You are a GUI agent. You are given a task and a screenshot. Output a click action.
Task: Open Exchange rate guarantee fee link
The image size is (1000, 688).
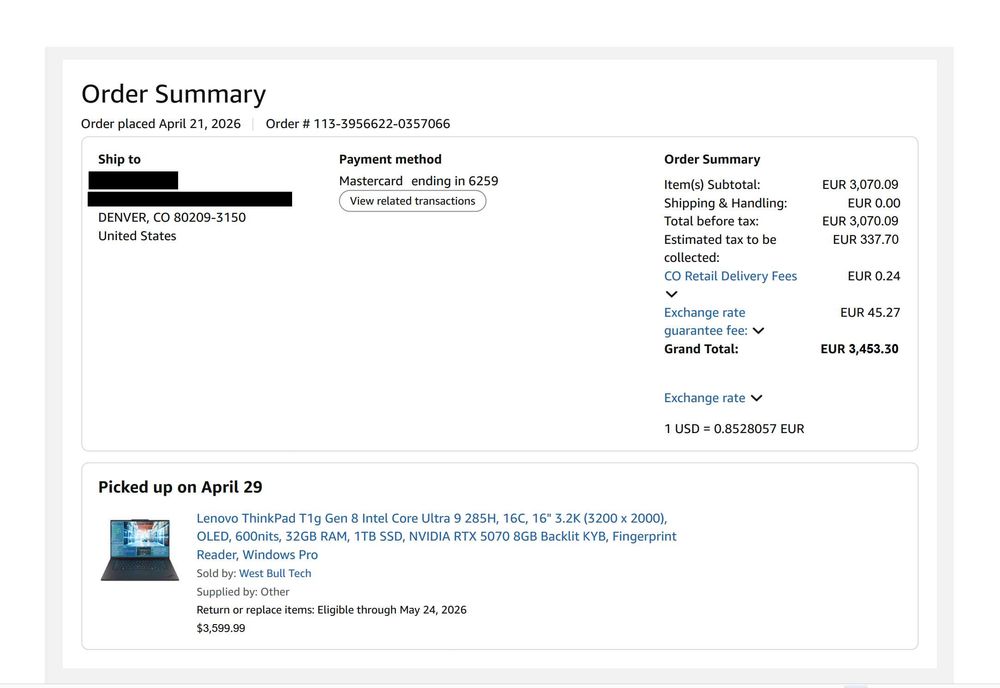click(x=705, y=321)
